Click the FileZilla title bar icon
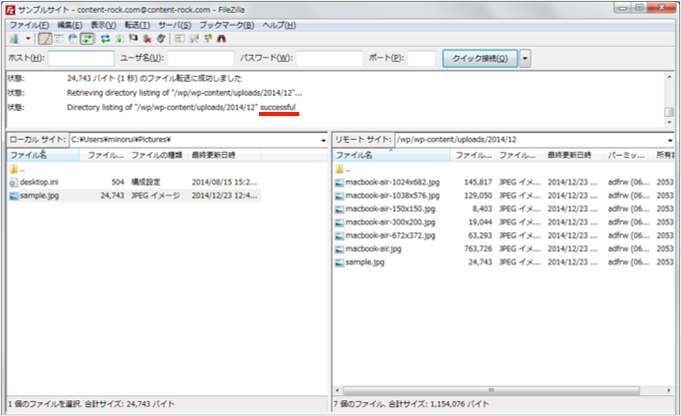This screenshot has height=416, width=681. [x=10, y=10]
